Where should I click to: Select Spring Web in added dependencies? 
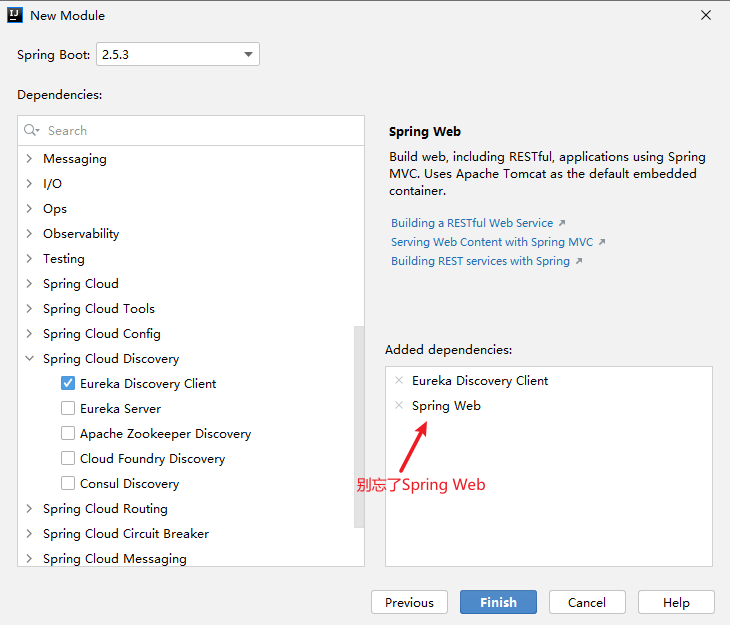tap(446, 406)
